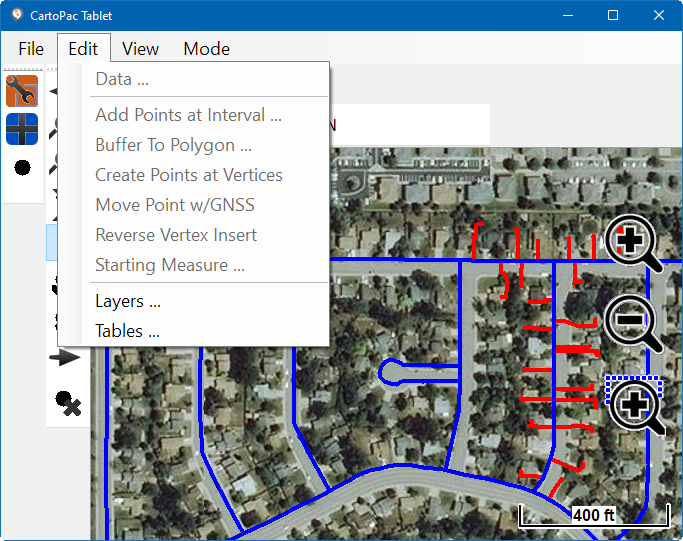Choose Tables ... from the Edit menu
683x541 pixels.
tap(127, 331)
